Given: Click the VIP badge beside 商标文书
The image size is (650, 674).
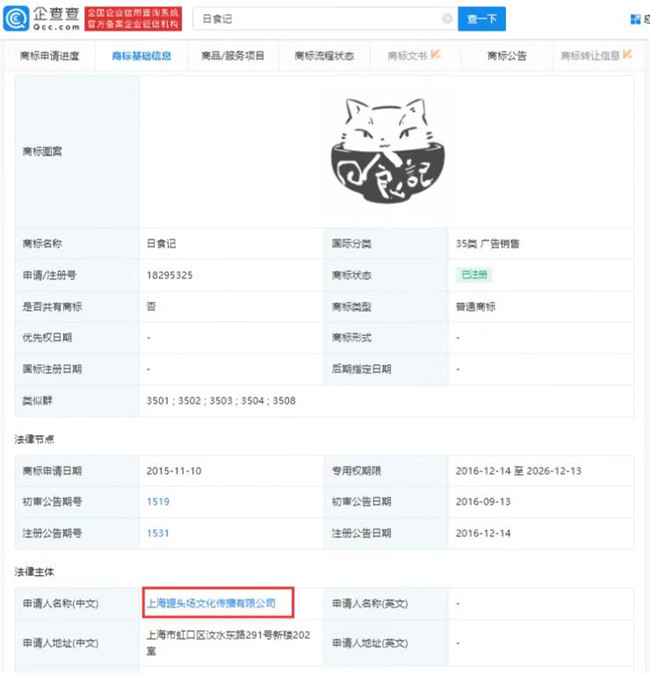Looking at the screenshot, I should pos(435,54).
